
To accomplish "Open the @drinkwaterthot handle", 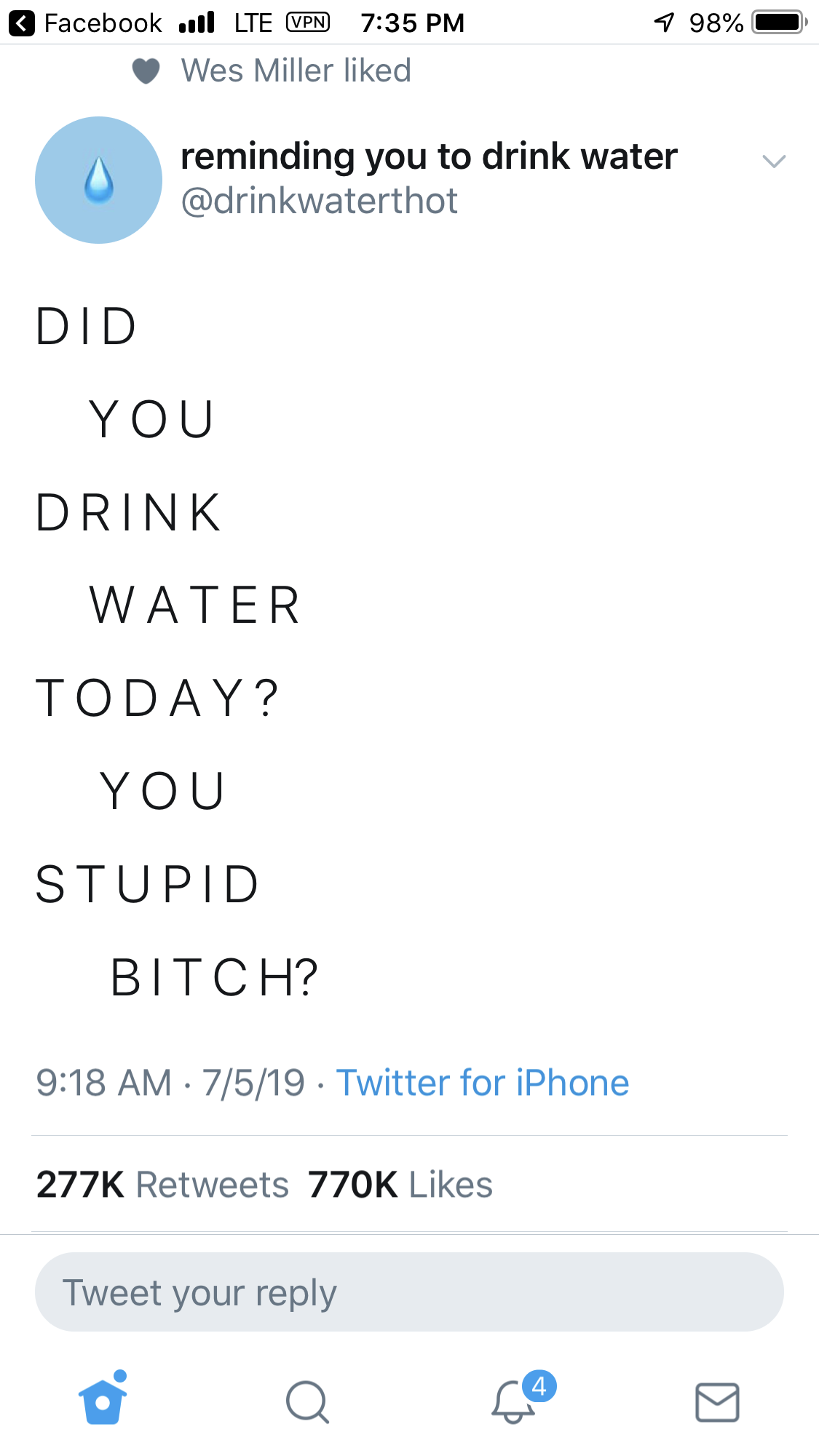I will coord(319,201).
